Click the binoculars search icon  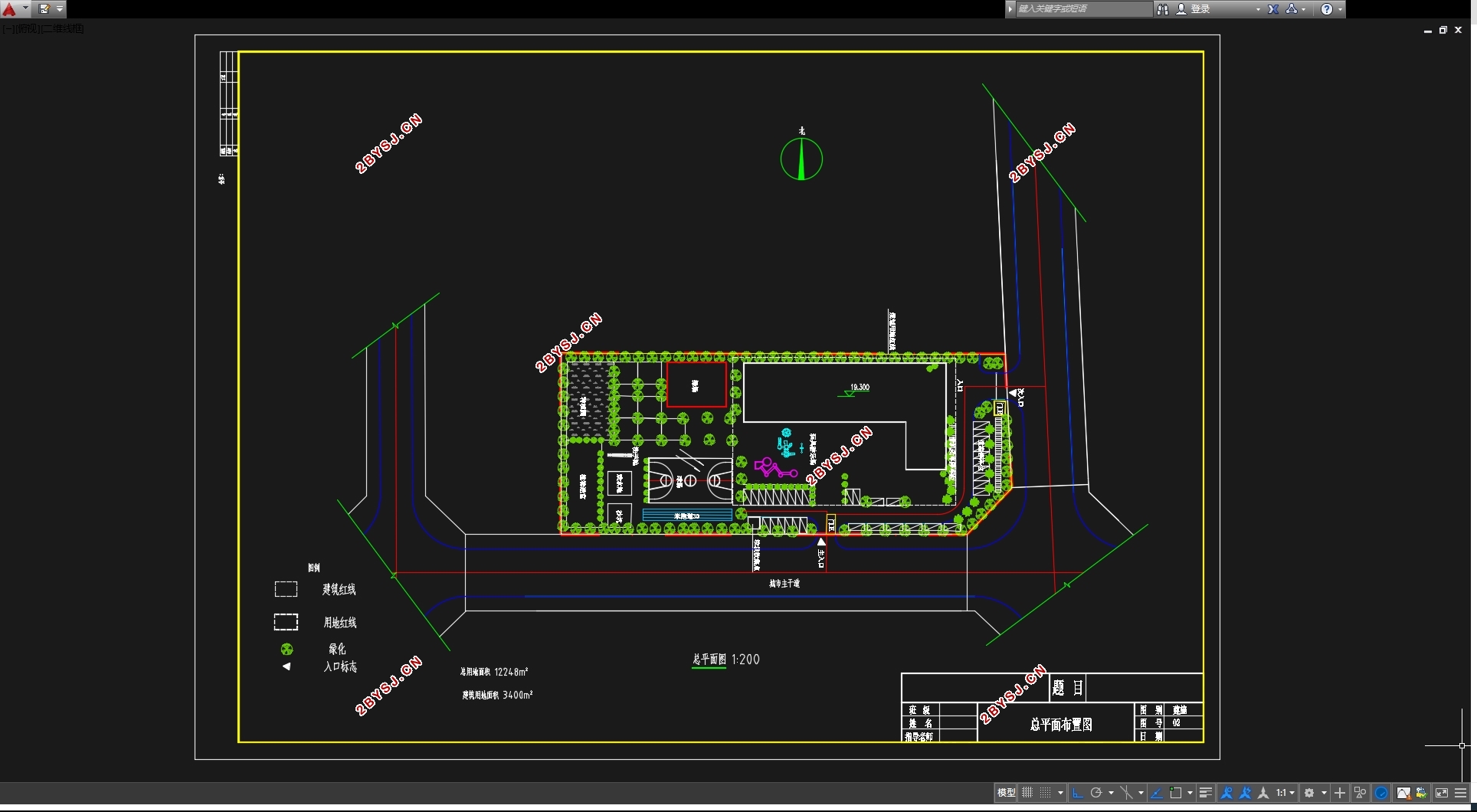(1163, 9)
